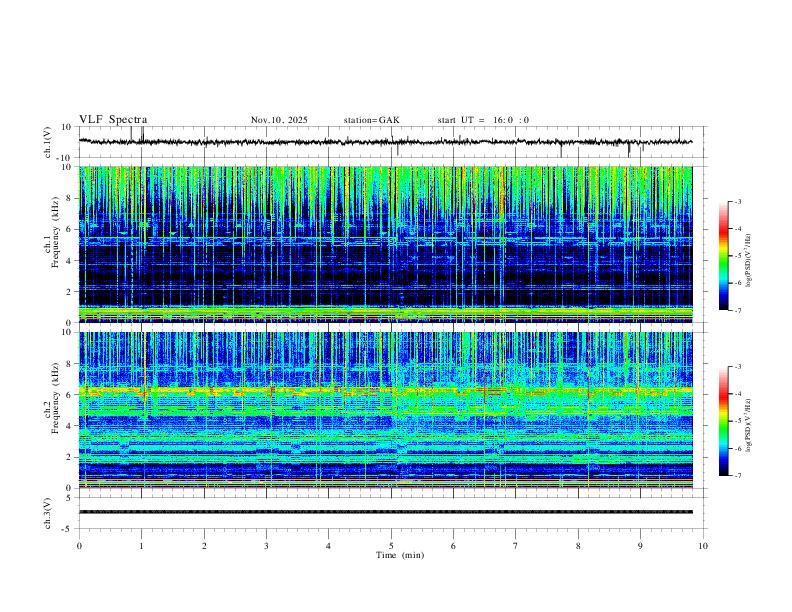Click the ch.3 flat signal trace

click(x=386, y=512)
